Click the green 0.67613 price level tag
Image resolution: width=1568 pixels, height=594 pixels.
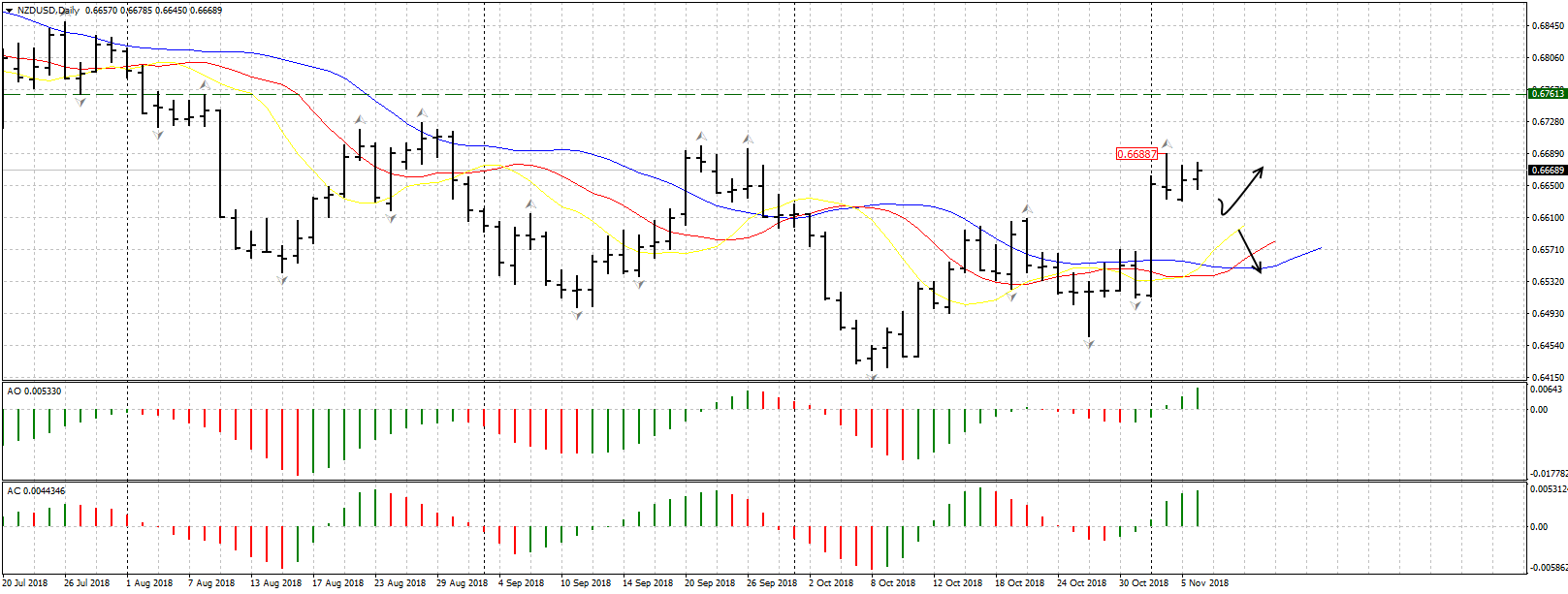tap(1547, 94)
